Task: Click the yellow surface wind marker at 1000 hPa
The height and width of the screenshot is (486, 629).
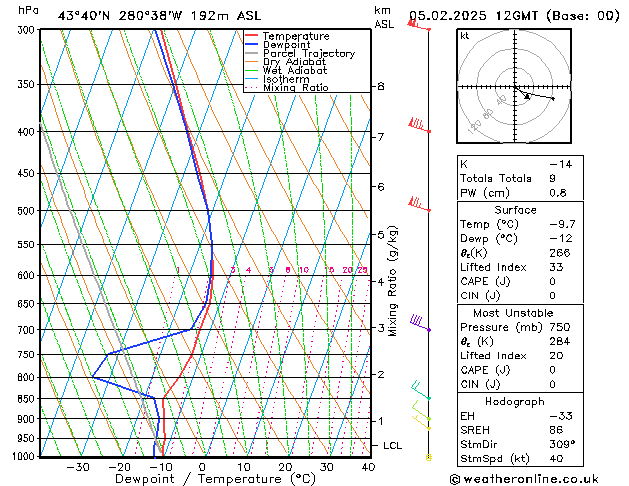Action: point(428,457)
